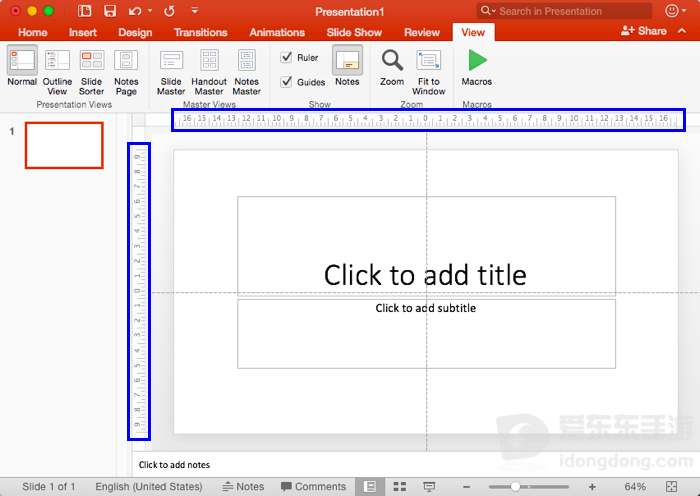Click the 64% zoom level
The height and width of the screenshot is (496, 700).
pyautogui.click(x=635, y=487)
